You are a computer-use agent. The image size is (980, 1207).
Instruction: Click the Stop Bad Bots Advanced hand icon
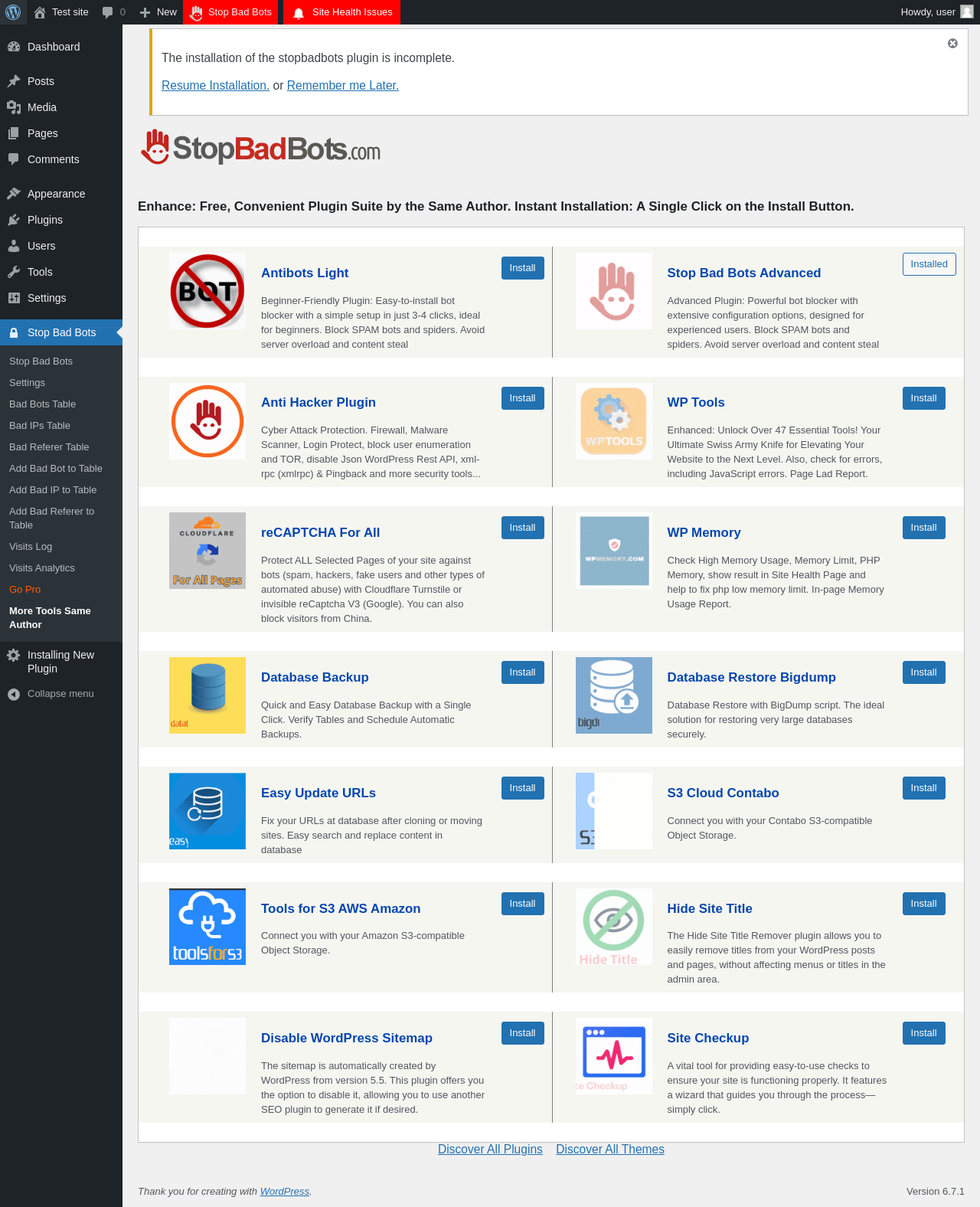tap(614, 291)
